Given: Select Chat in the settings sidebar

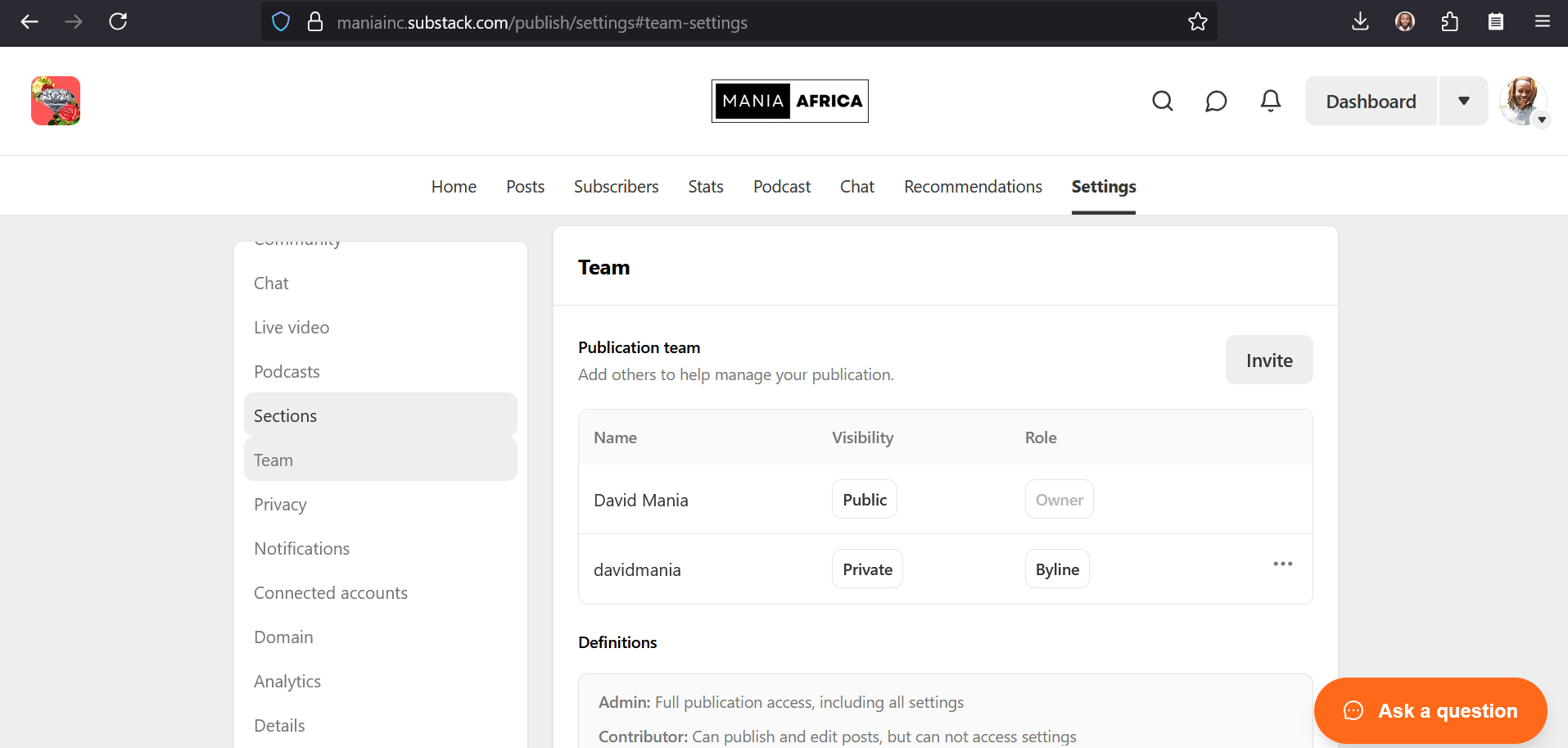Looking at the screenshot, I should pyautogui.click(x=381, y=283).
